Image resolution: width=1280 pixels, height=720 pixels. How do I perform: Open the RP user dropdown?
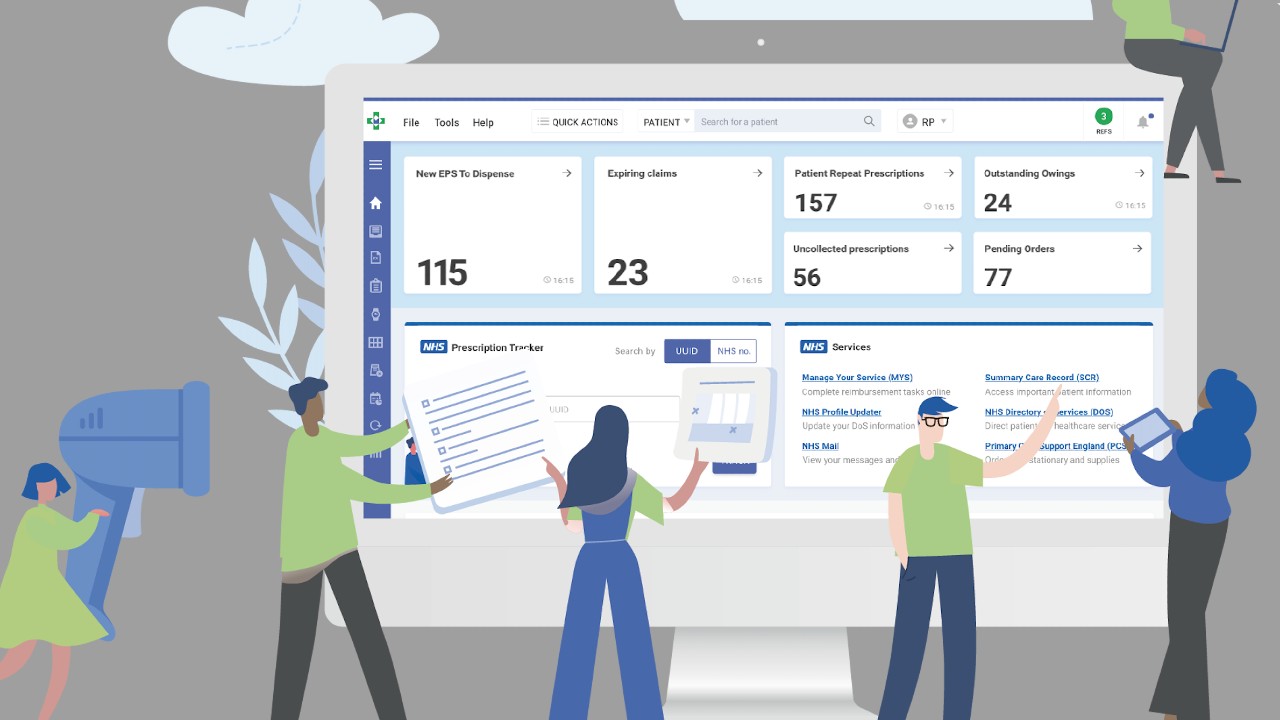point(925,122)
